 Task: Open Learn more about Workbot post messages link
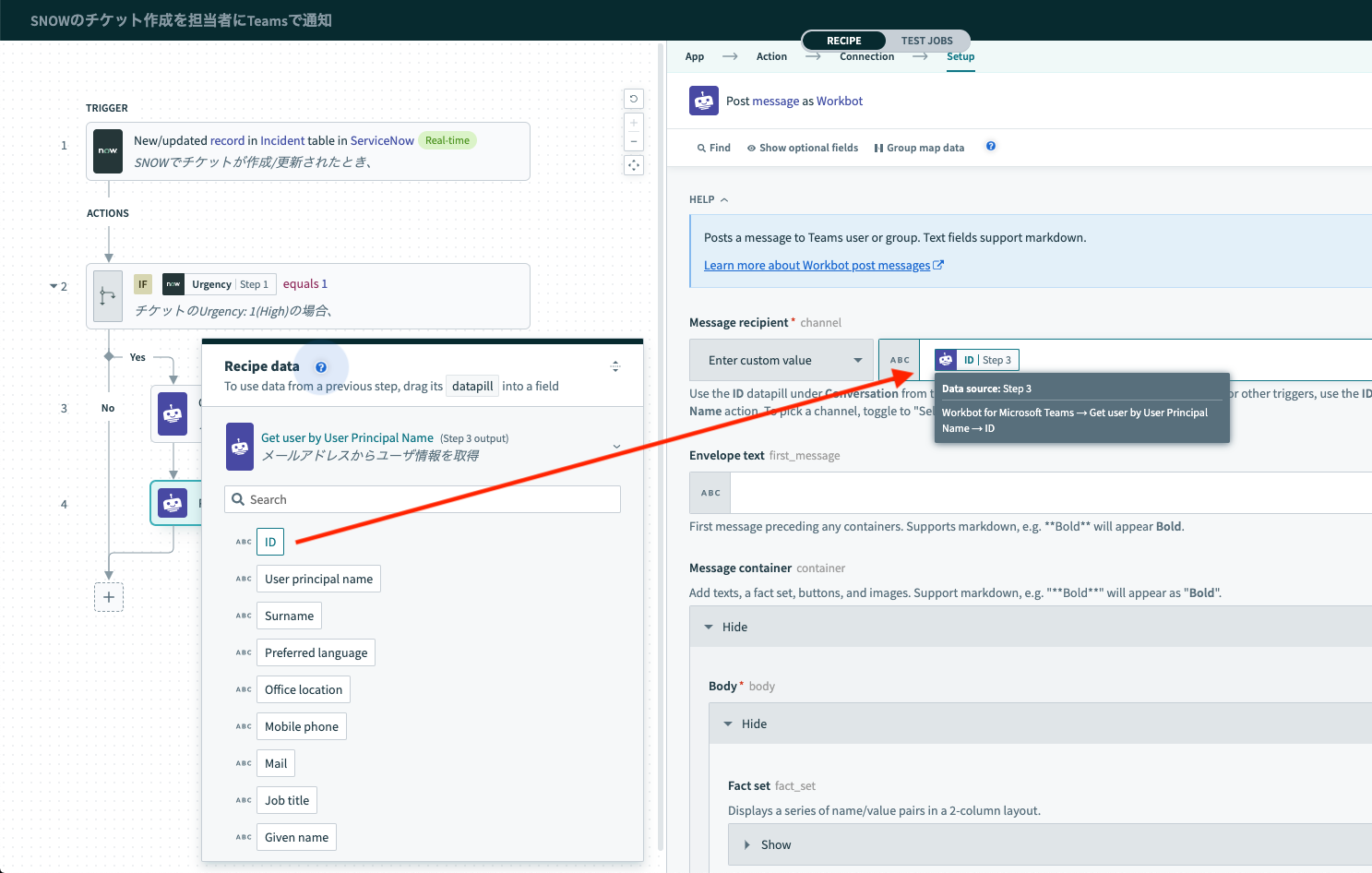pyautogui.click(x=823, y=265)
